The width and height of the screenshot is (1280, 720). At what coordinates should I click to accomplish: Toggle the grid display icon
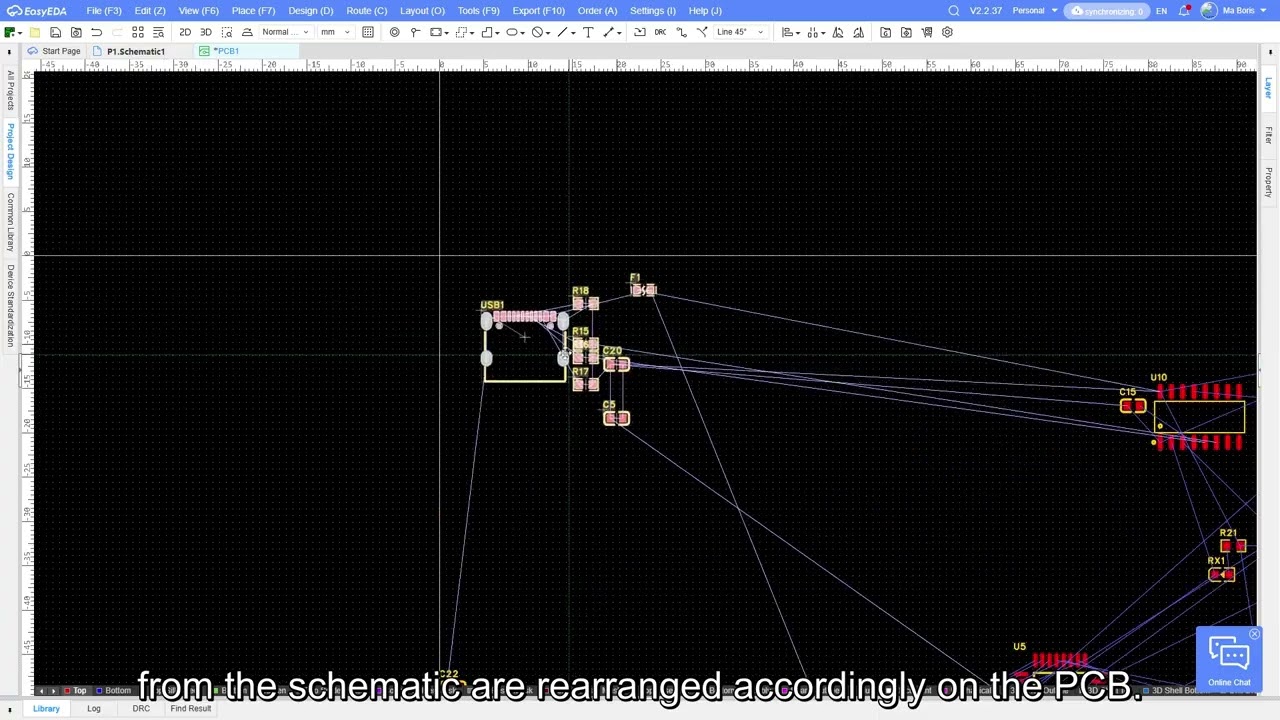368,32
